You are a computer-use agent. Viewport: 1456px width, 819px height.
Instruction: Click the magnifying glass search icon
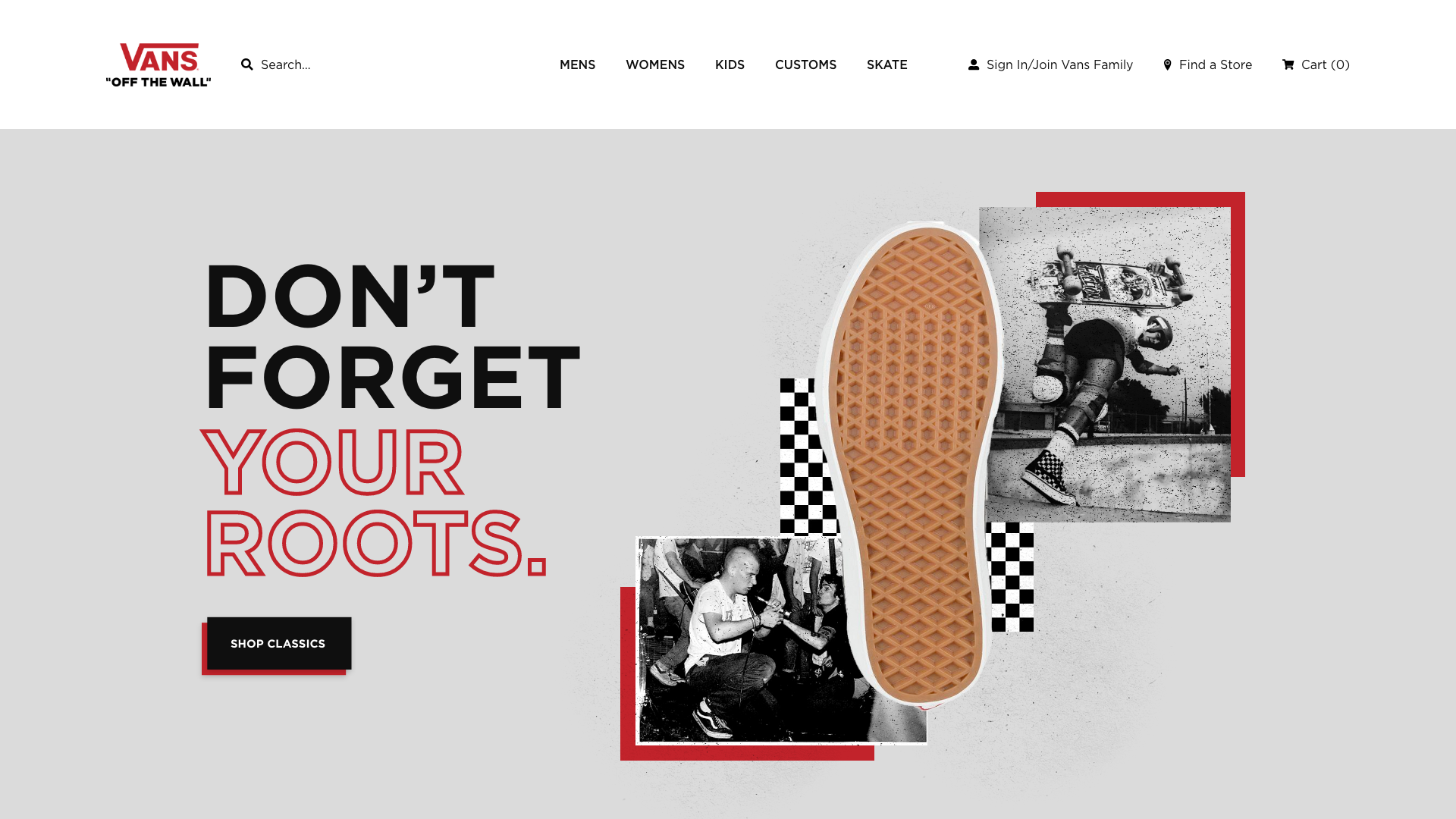click(x=247, y=64)
